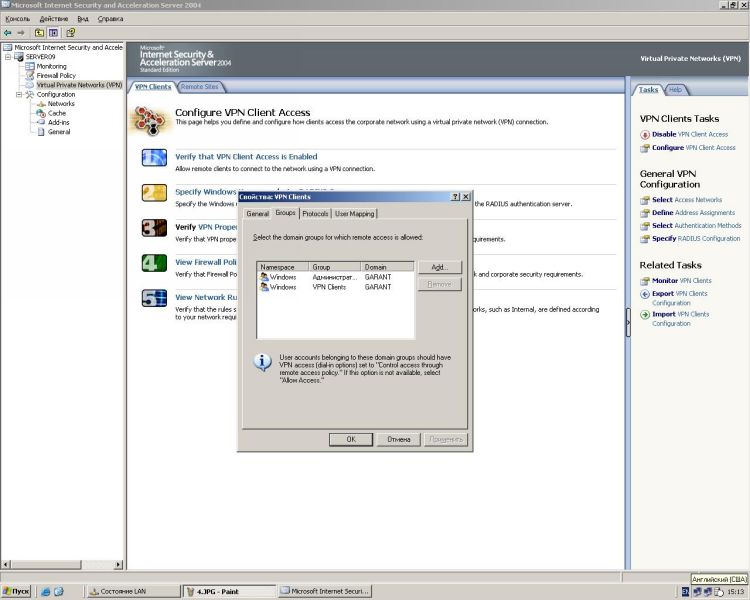Select Networks under Configuration
This screenshot has width=750, height=600.
61,103
